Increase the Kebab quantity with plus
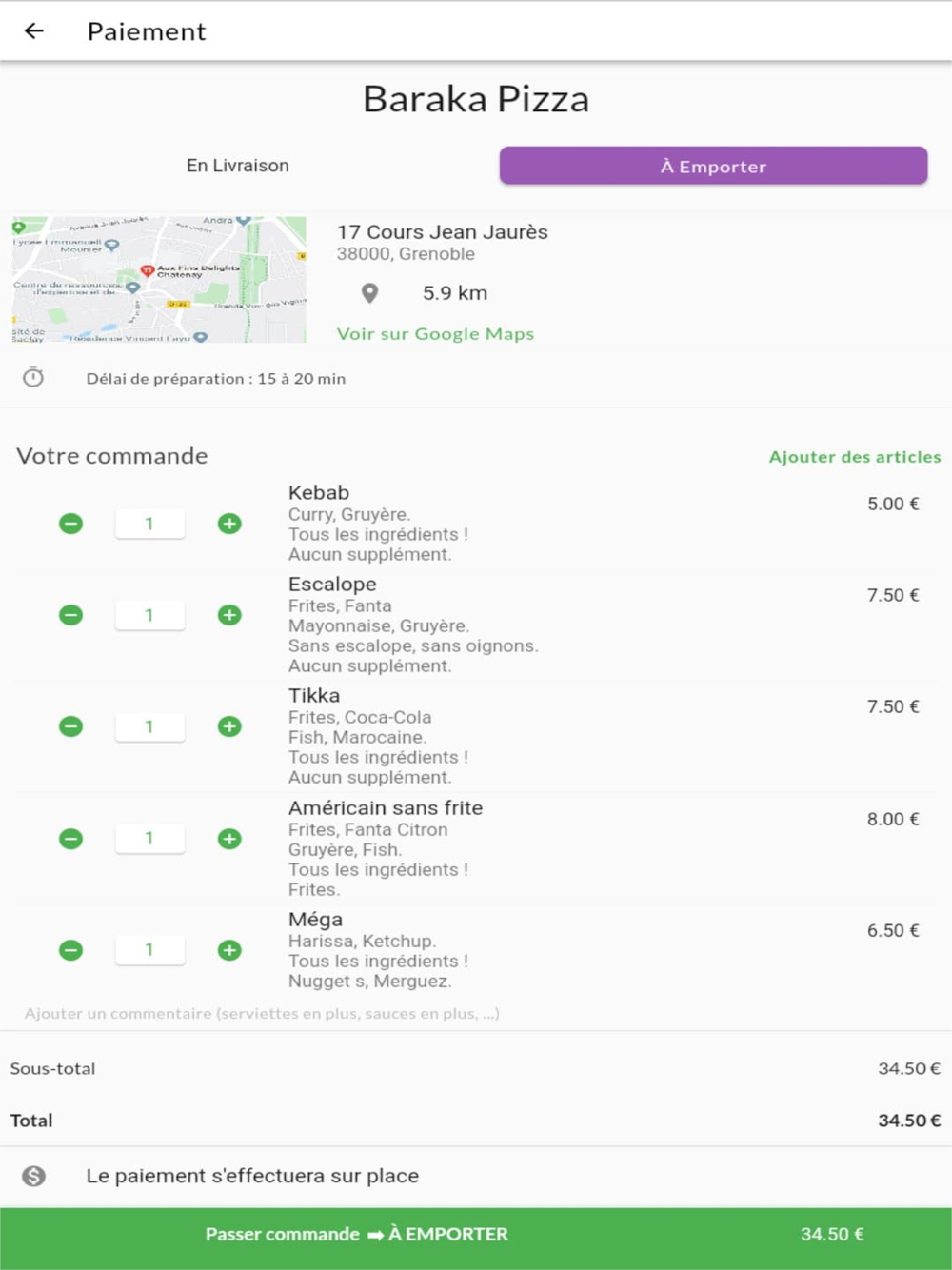 click(229, 524)
